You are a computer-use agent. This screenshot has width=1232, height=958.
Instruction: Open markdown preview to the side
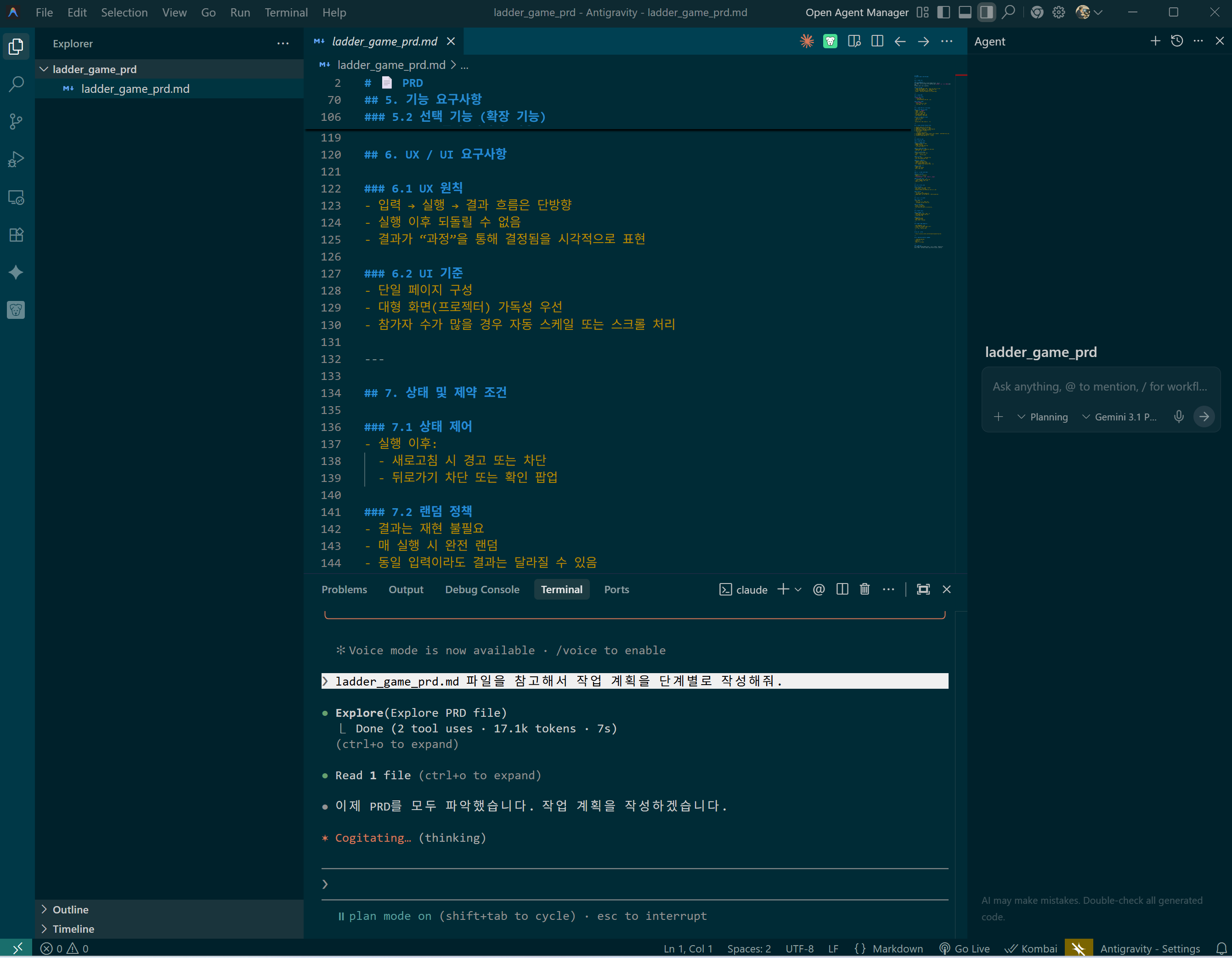(x=853, y=41)
